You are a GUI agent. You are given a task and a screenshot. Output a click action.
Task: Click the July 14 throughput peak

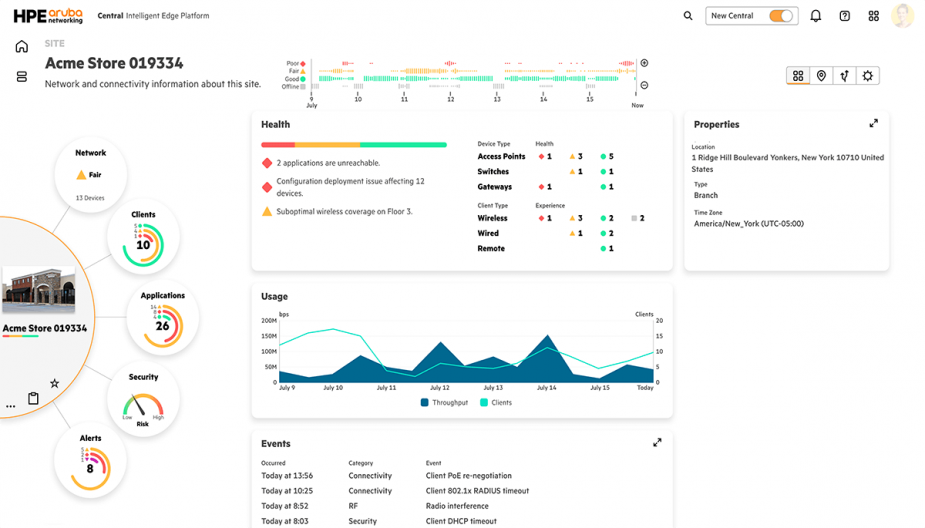[x=548, y=336]
